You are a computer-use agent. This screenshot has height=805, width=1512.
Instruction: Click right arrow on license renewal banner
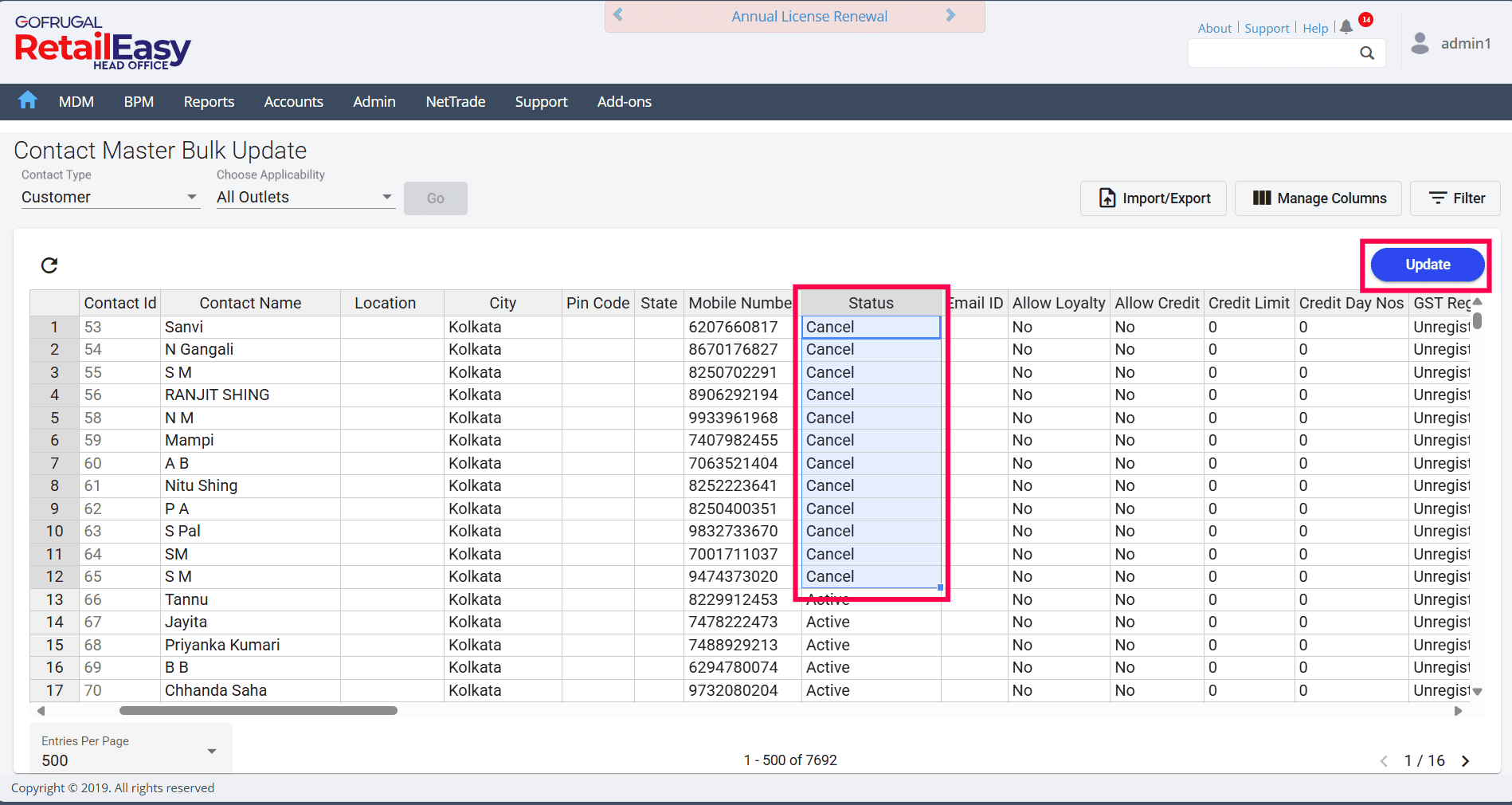(950, 15)
